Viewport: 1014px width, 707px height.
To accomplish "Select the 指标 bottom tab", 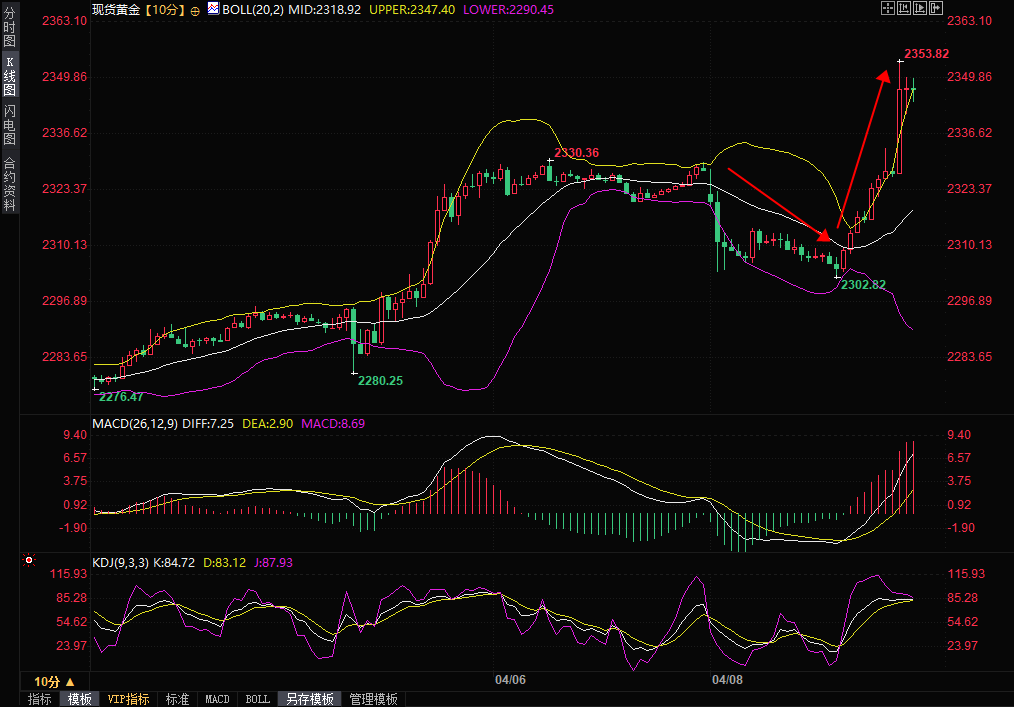I will (x=40, y=699).
